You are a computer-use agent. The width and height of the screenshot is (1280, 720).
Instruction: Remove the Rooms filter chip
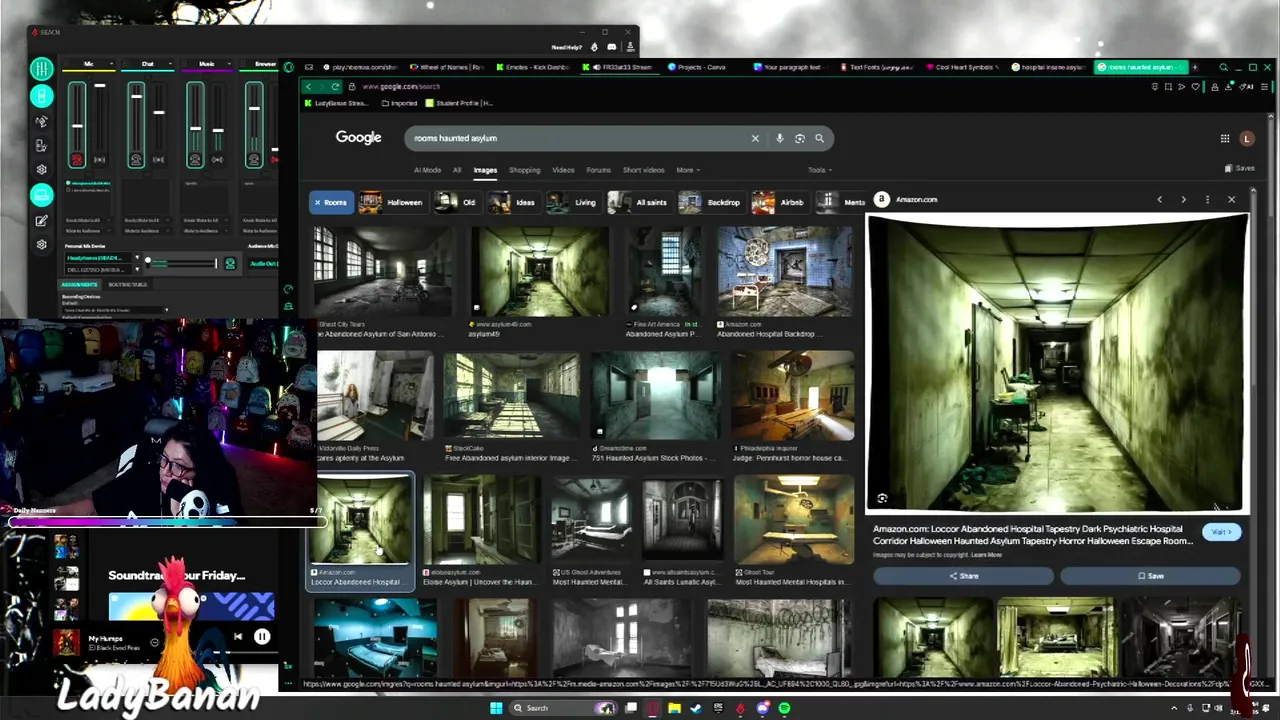[317, 202]
